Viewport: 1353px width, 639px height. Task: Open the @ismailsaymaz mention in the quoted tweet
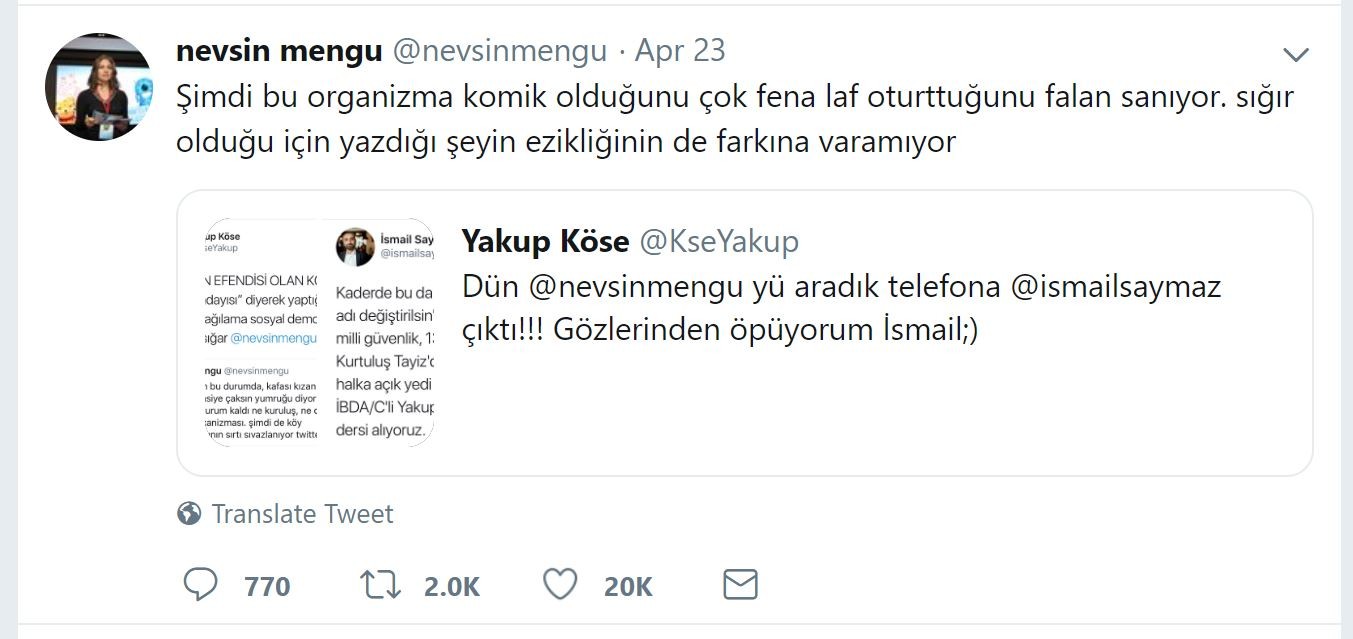(1116, 287)
